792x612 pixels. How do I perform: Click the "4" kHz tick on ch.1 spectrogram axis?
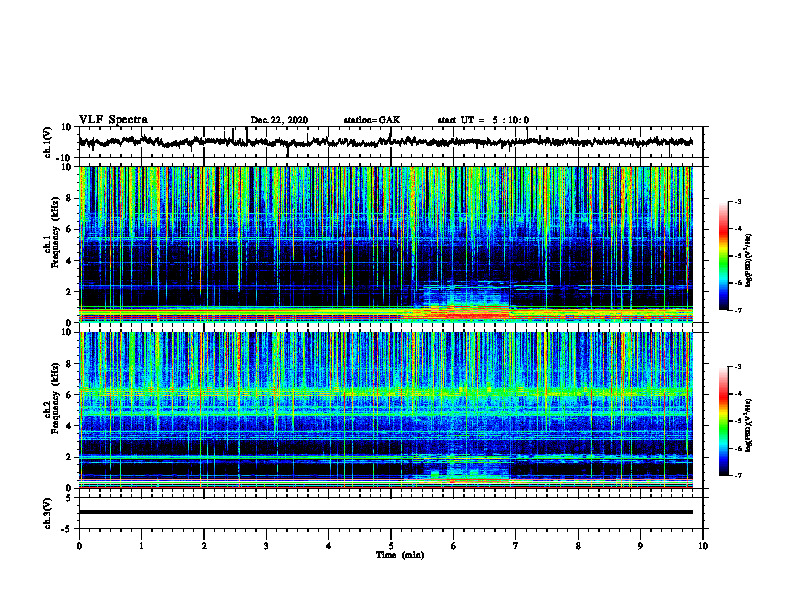click(x=69, y=261)
